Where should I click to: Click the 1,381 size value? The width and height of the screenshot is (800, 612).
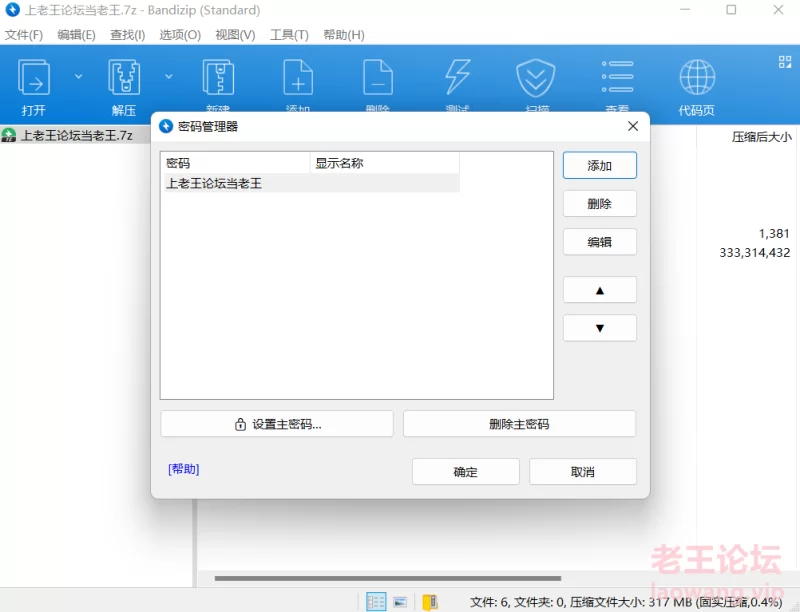click(x=774, y=234)
